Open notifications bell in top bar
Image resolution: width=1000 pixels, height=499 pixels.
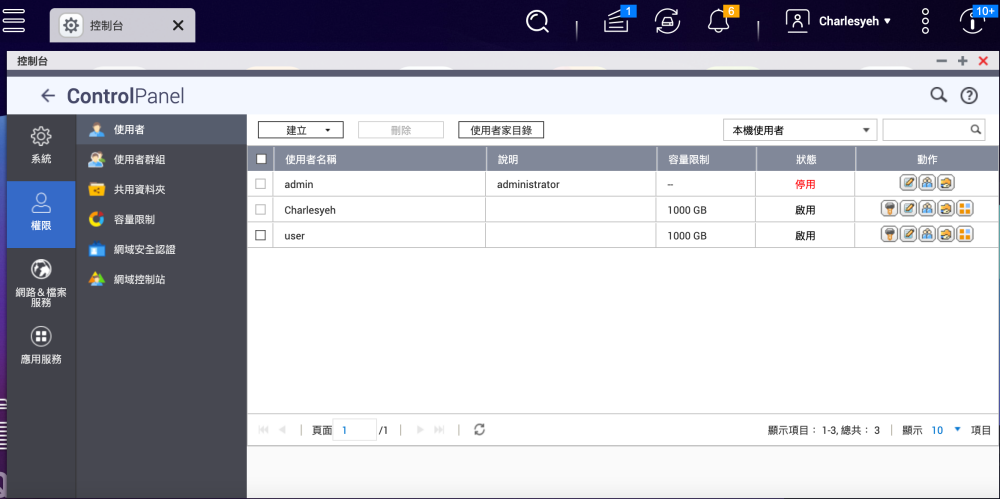pyautogui.click(x=718, y=21)
